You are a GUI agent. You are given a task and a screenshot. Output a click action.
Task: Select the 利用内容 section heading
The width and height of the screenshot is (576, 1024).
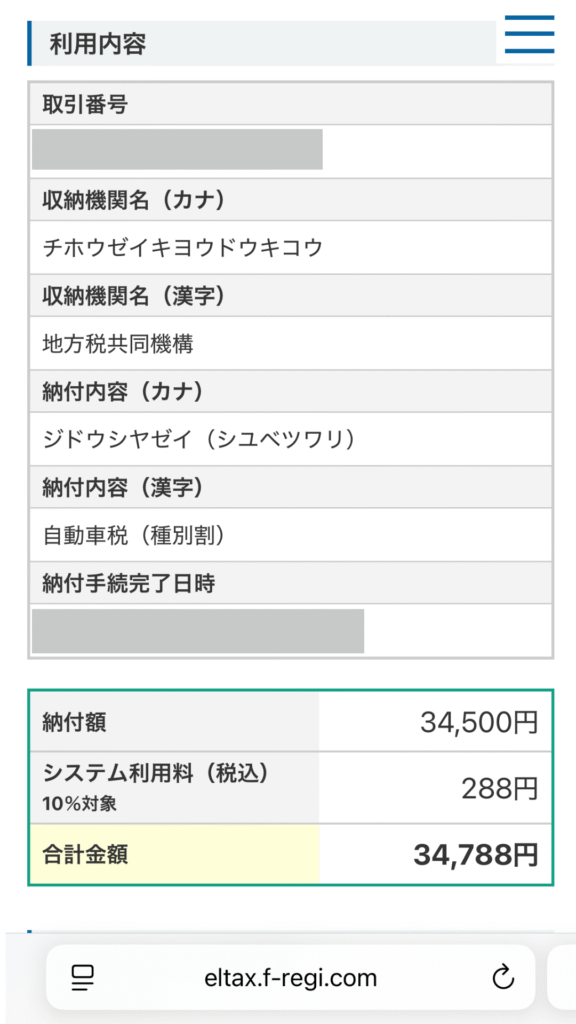pyautogui.click(x=97, y=44)
